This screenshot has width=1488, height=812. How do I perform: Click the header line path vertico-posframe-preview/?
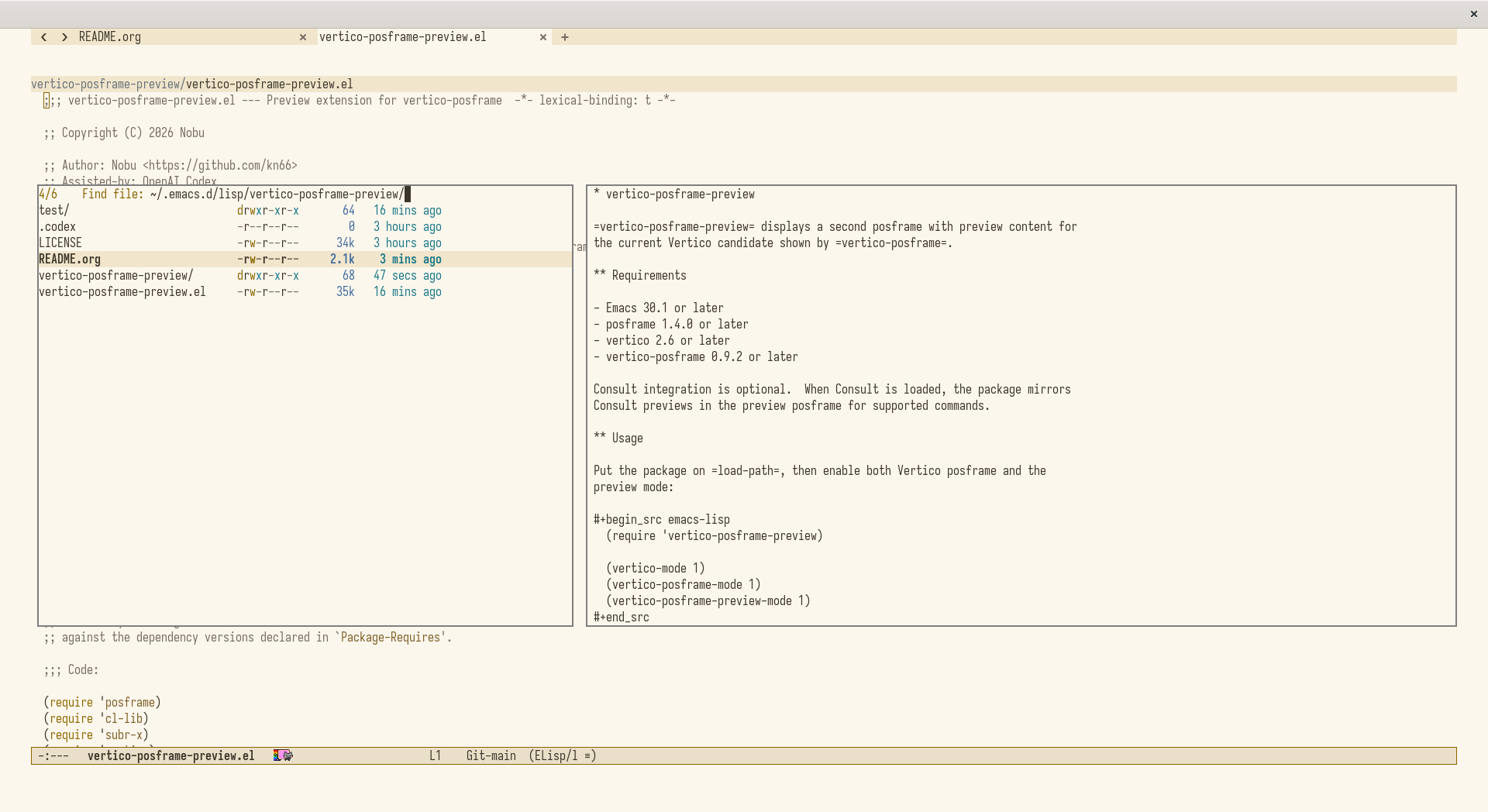pos(108,84)
